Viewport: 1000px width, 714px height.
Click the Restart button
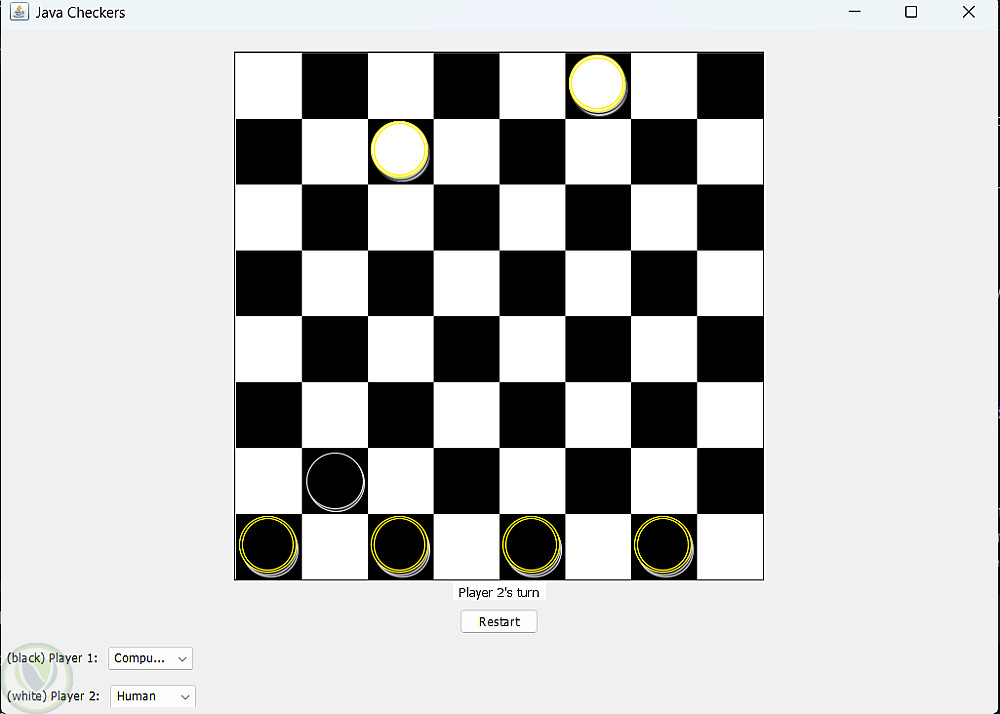click(x=499, y=622)
